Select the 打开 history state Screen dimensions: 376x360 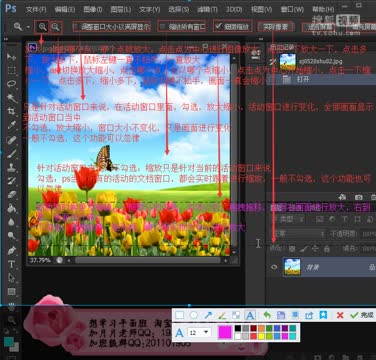(x=321, y=79)
